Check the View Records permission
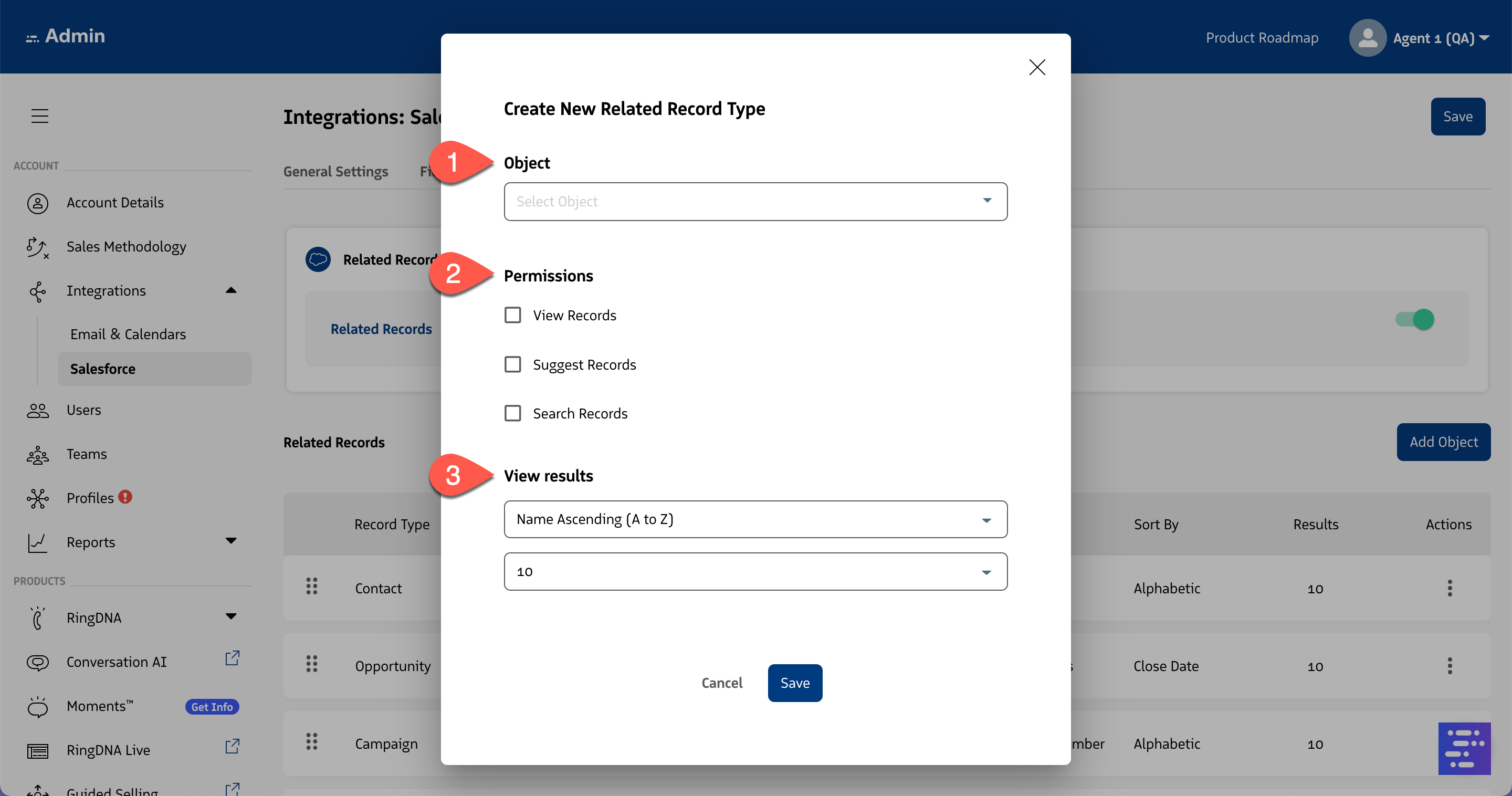 (x=512, y=315)
